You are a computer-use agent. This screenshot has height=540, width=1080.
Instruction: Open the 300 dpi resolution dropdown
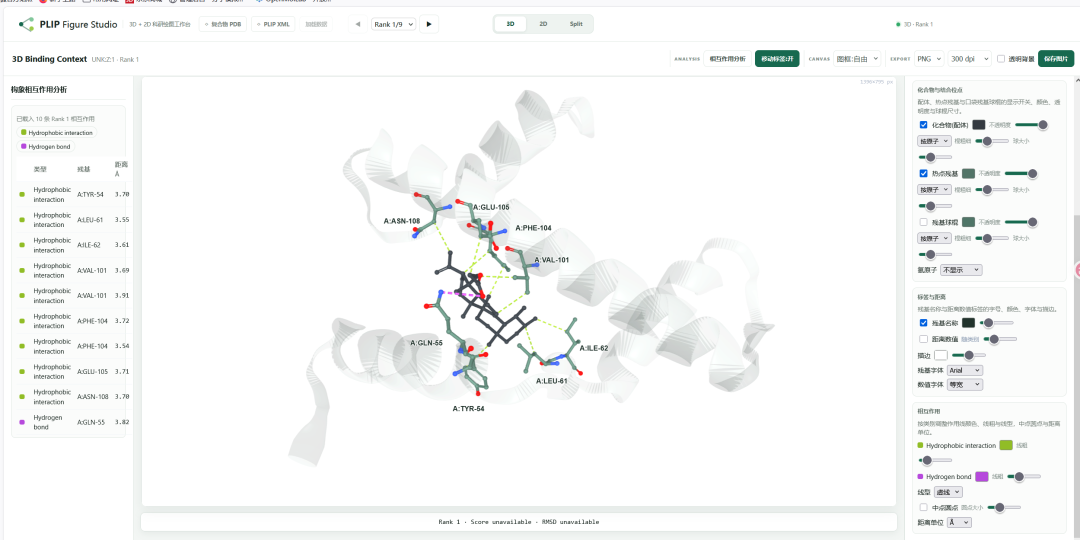[x=969, y=59]
